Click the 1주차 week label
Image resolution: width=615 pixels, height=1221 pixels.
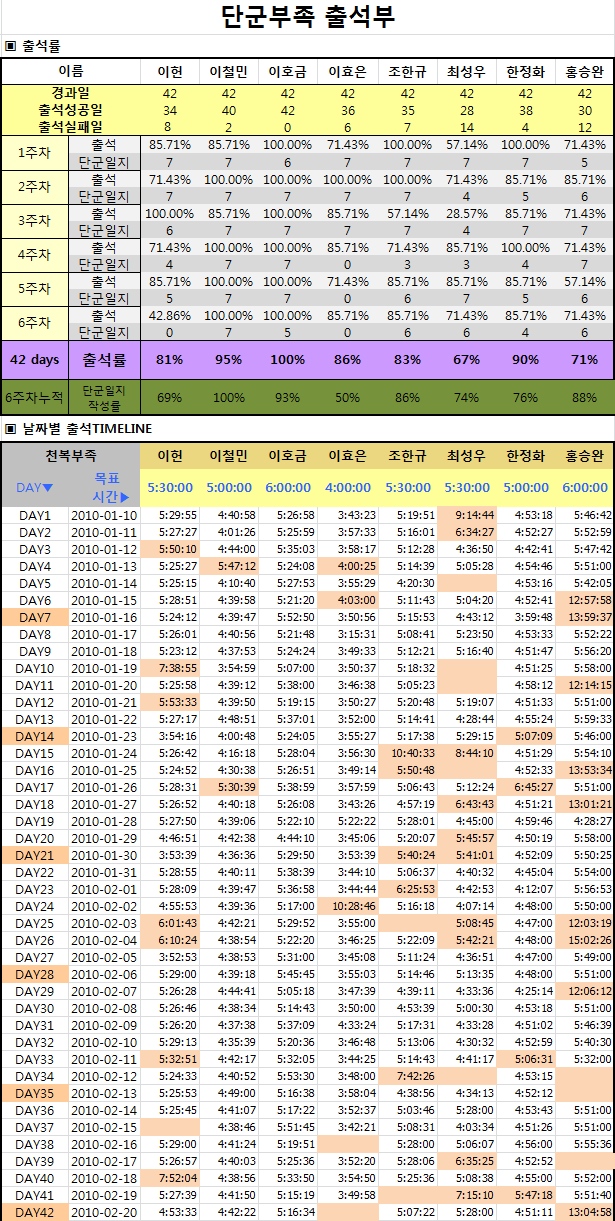point(34,153)
